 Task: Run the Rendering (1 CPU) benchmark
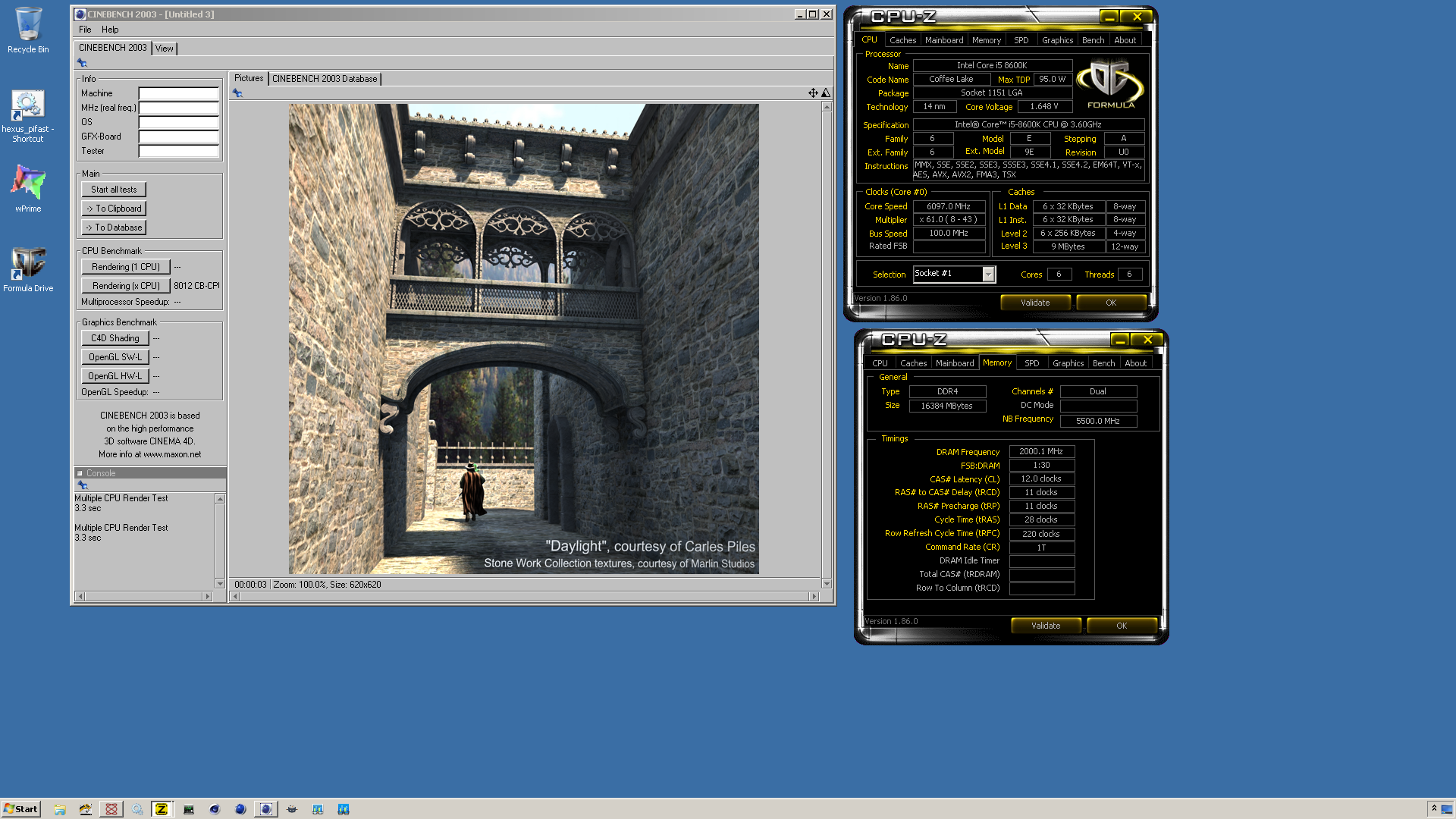point(126,267)
